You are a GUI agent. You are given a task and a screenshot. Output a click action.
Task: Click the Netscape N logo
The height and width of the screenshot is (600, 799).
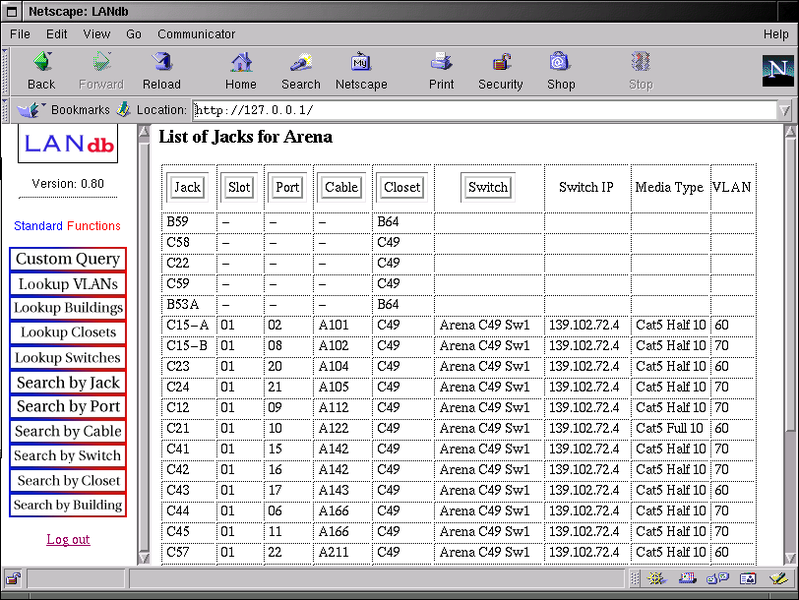[778, 70]
